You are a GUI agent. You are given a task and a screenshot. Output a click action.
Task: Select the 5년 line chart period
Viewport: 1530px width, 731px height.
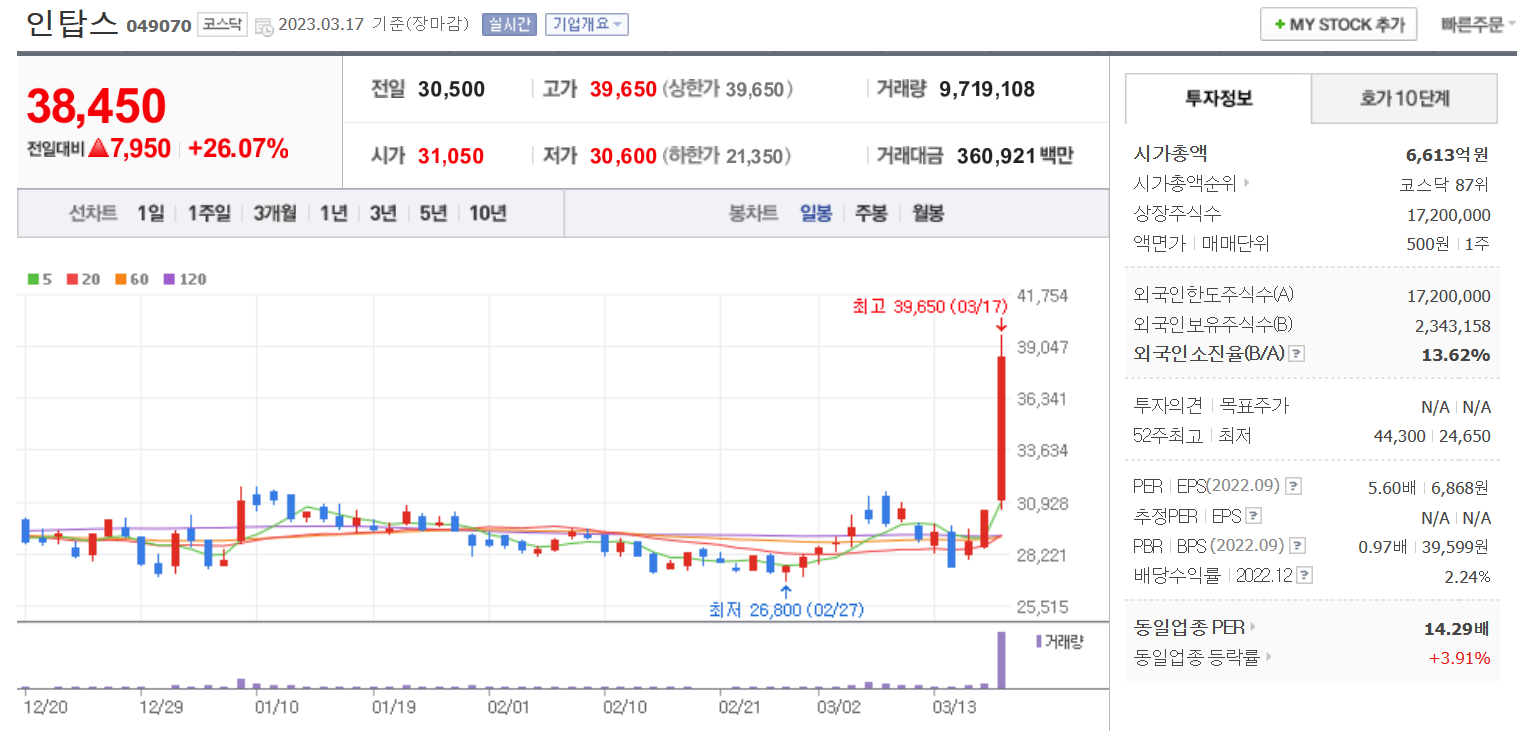click(433, 213)
